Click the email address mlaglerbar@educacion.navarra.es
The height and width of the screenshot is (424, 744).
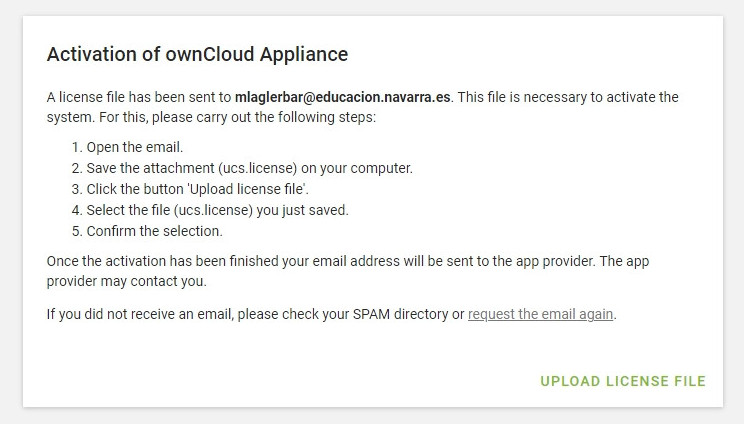click(x=343, y=97)
